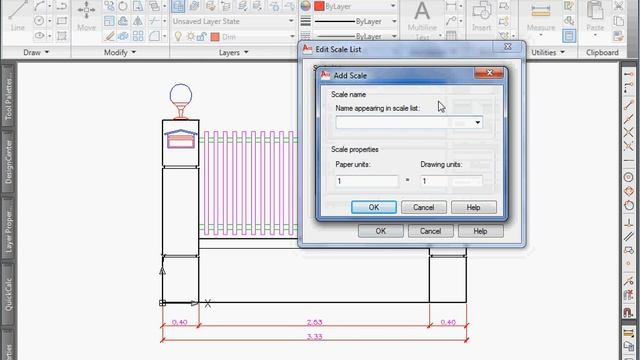Click the Copy Clip icon in Clipboard
This screenshot has height=360, width=640.
tap(619, 21)
